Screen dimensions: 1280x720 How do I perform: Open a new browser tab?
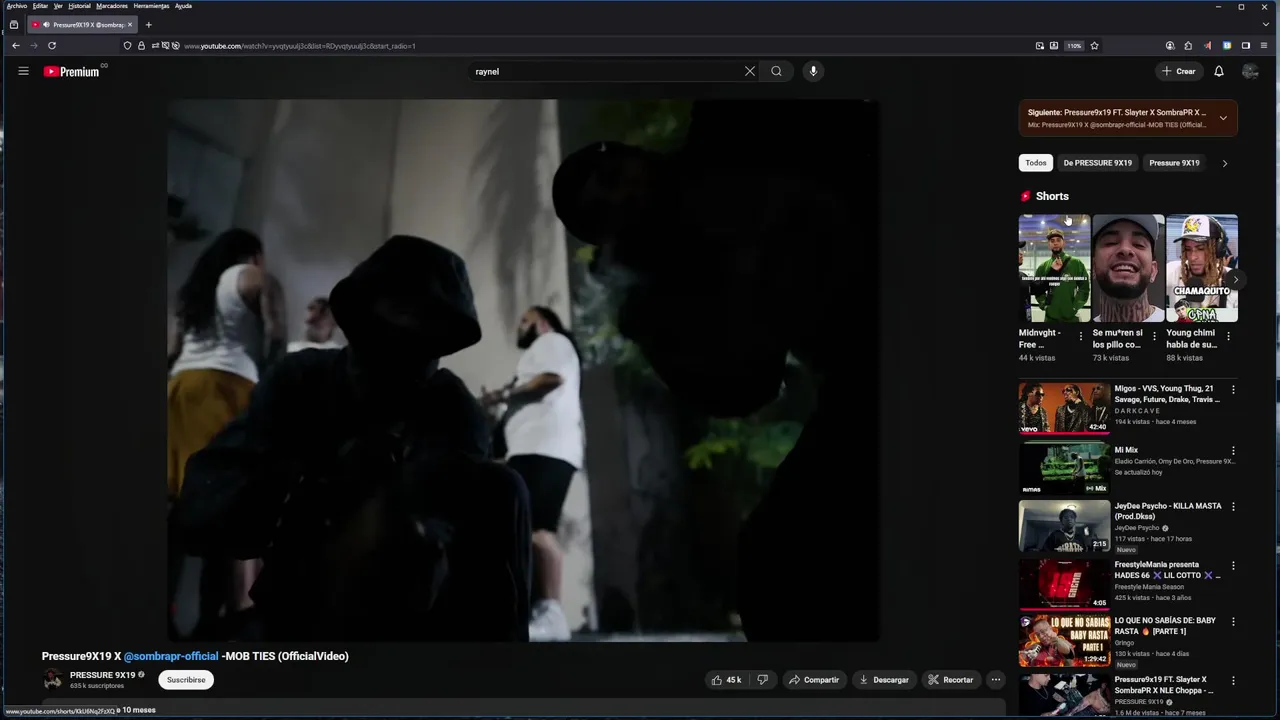[148, 24]
